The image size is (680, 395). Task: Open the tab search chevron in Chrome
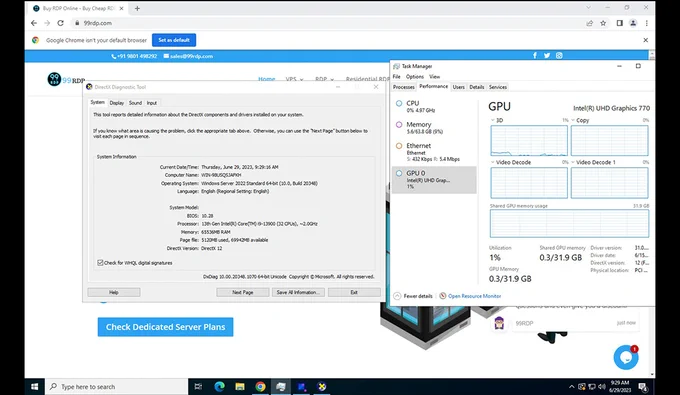tap(588, 7)
